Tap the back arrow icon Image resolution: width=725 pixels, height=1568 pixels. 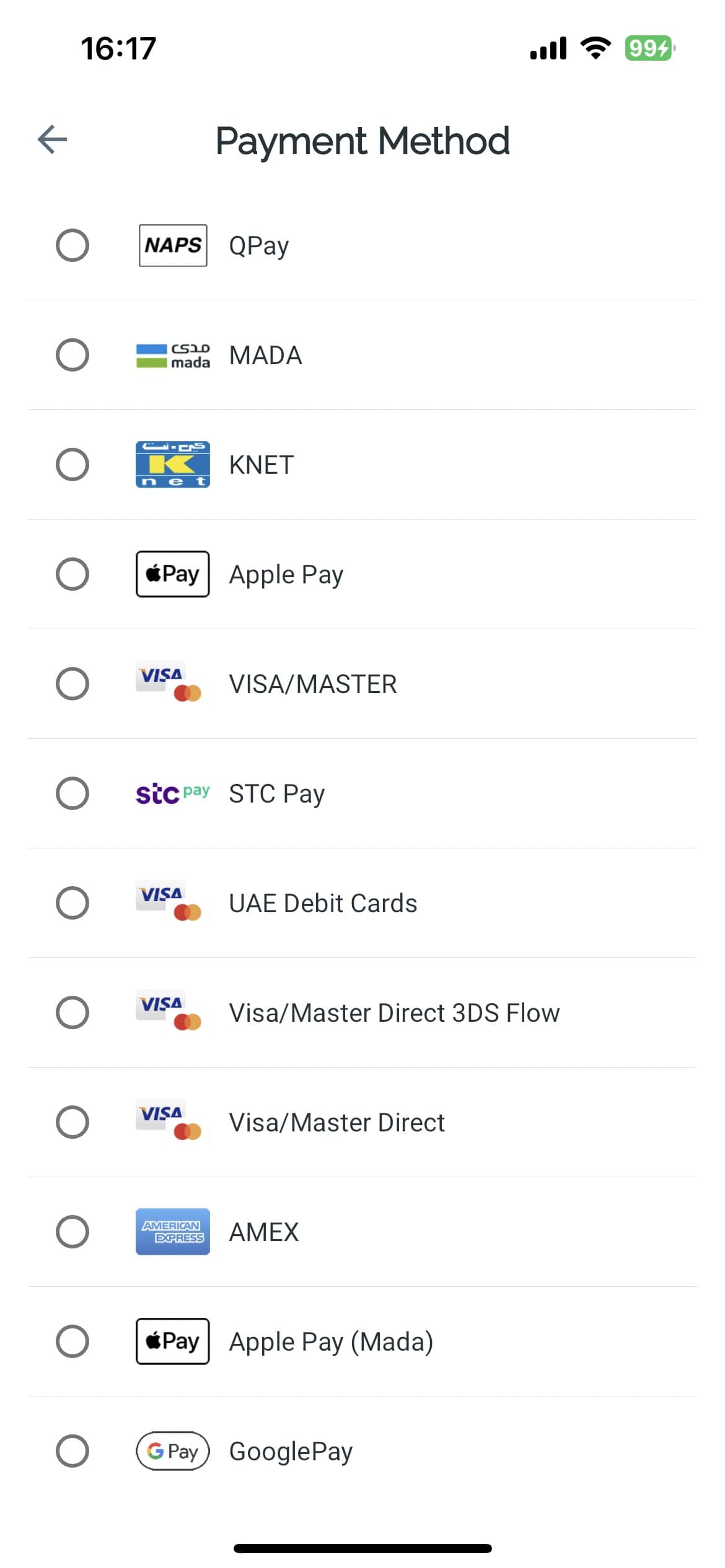[x=52, y=139]
